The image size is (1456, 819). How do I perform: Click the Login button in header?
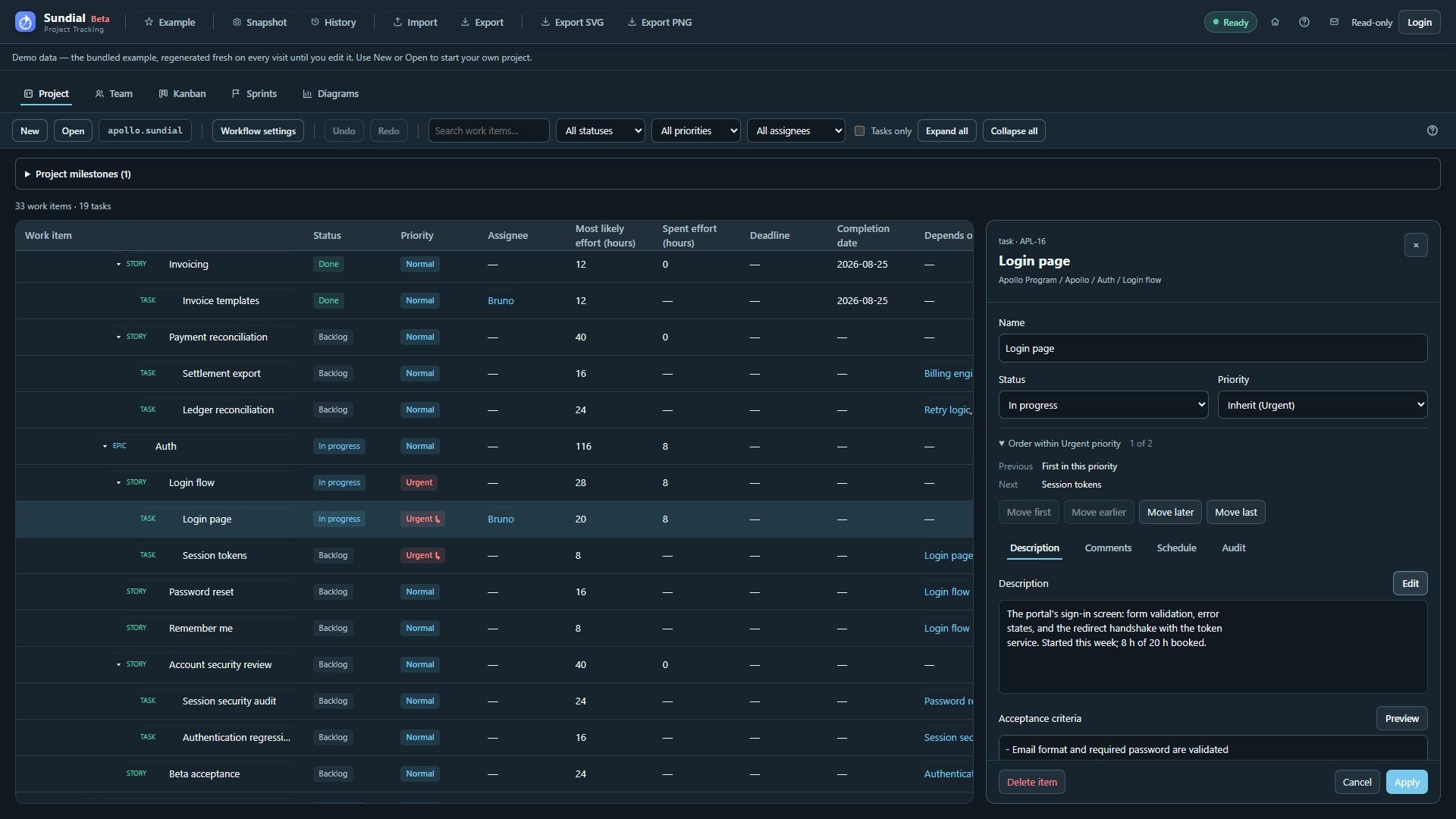pyautogui.click(x=1419, y=22)
